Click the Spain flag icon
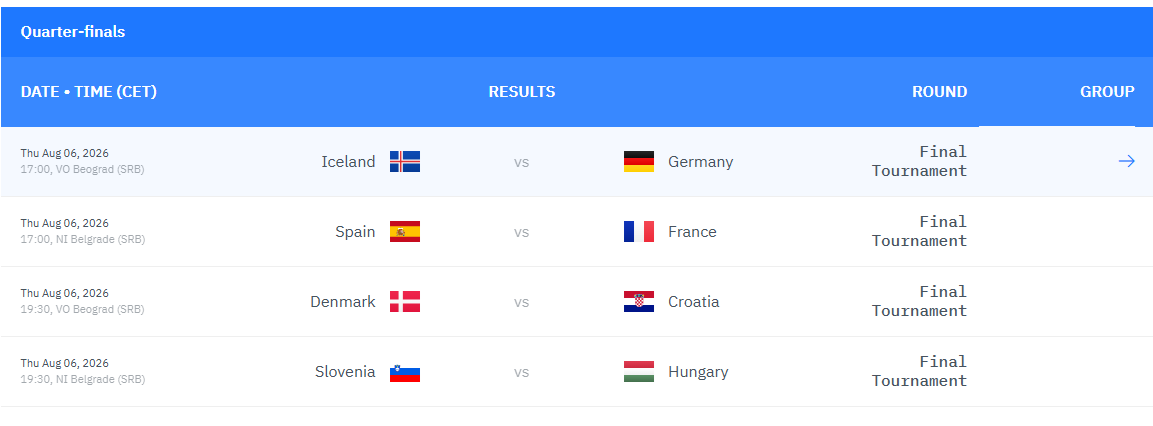Viewport: 1153px width, 426px height. [x=404, y=232]
